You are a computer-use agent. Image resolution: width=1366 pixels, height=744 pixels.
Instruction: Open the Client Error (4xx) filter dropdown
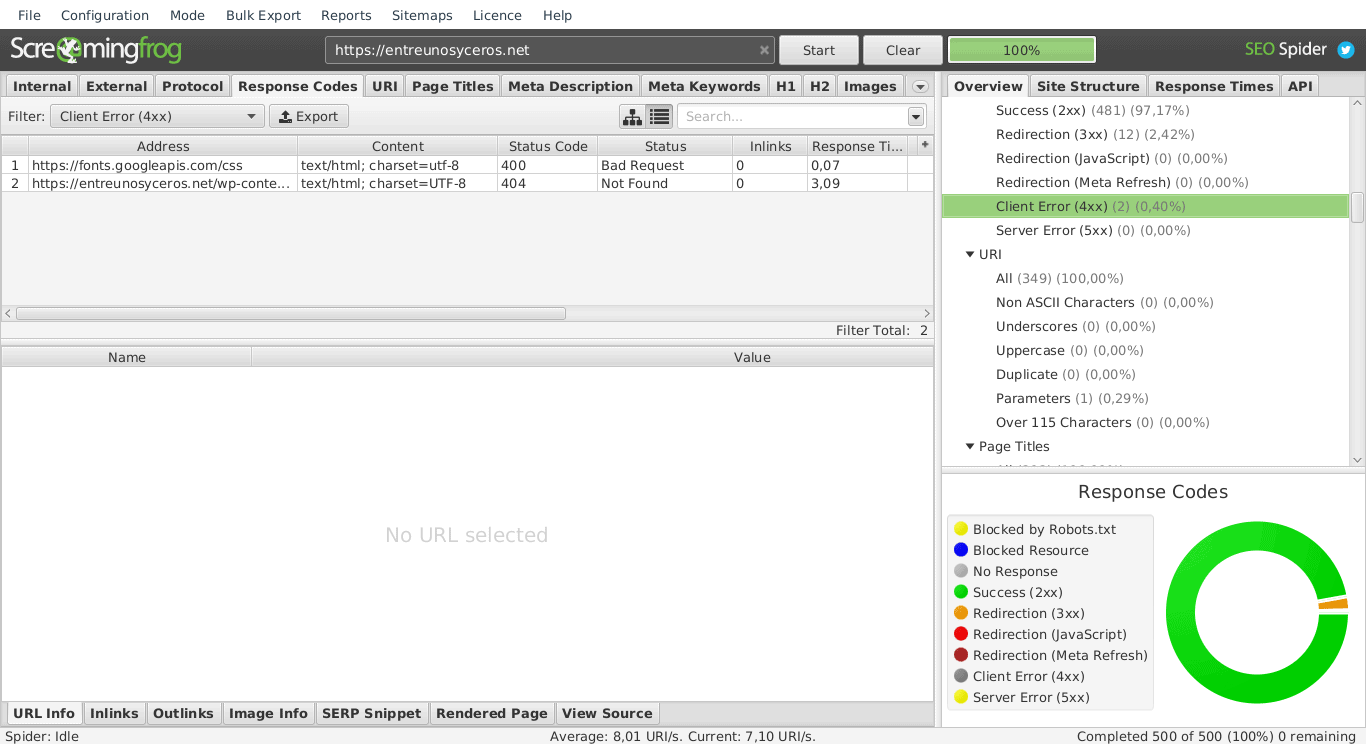tap(157, 117)
